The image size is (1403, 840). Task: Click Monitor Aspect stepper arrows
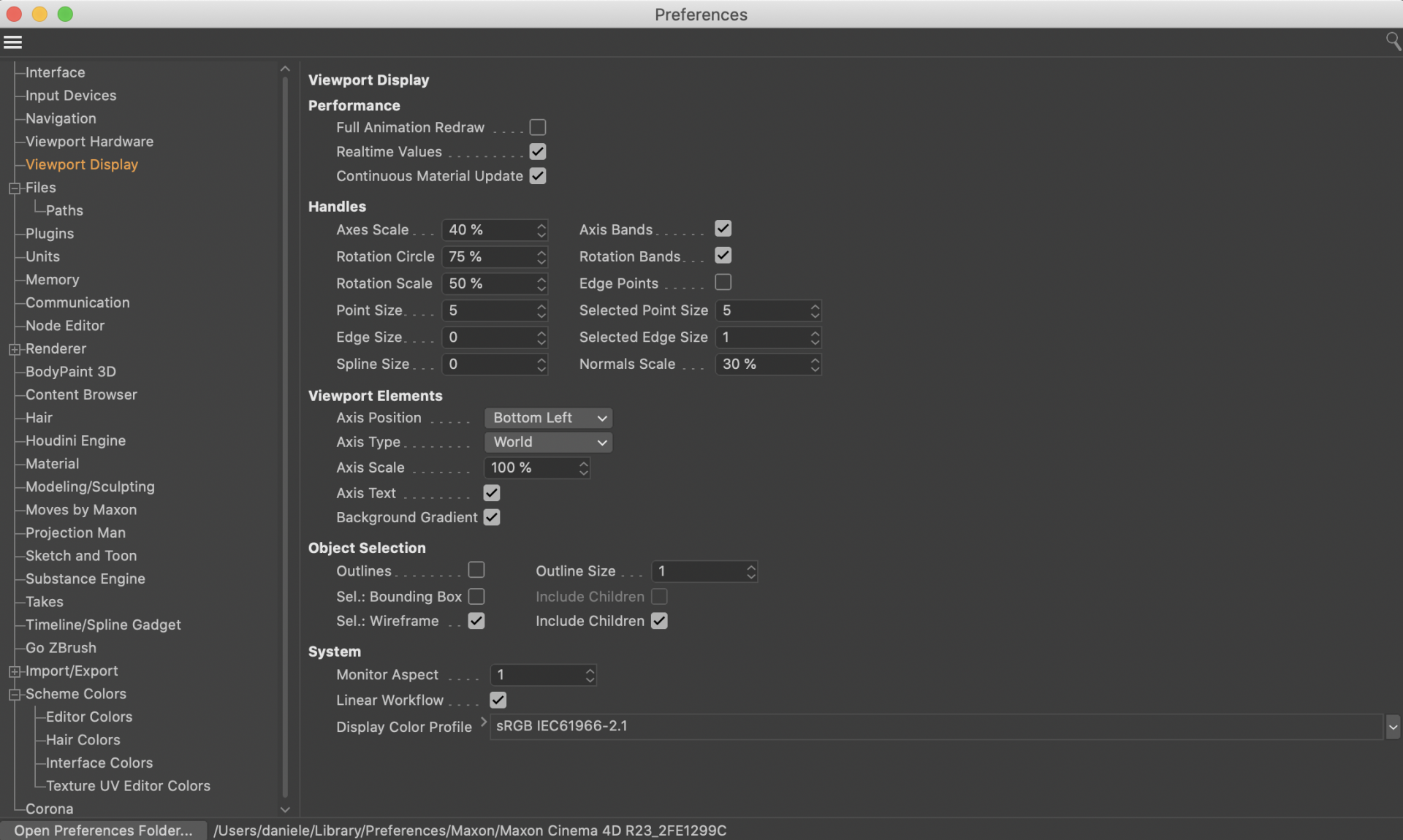(x=590, y=676)
